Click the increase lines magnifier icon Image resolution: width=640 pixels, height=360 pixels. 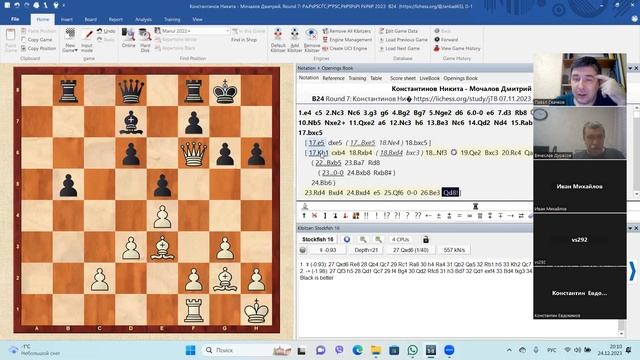tap(378, 239)
